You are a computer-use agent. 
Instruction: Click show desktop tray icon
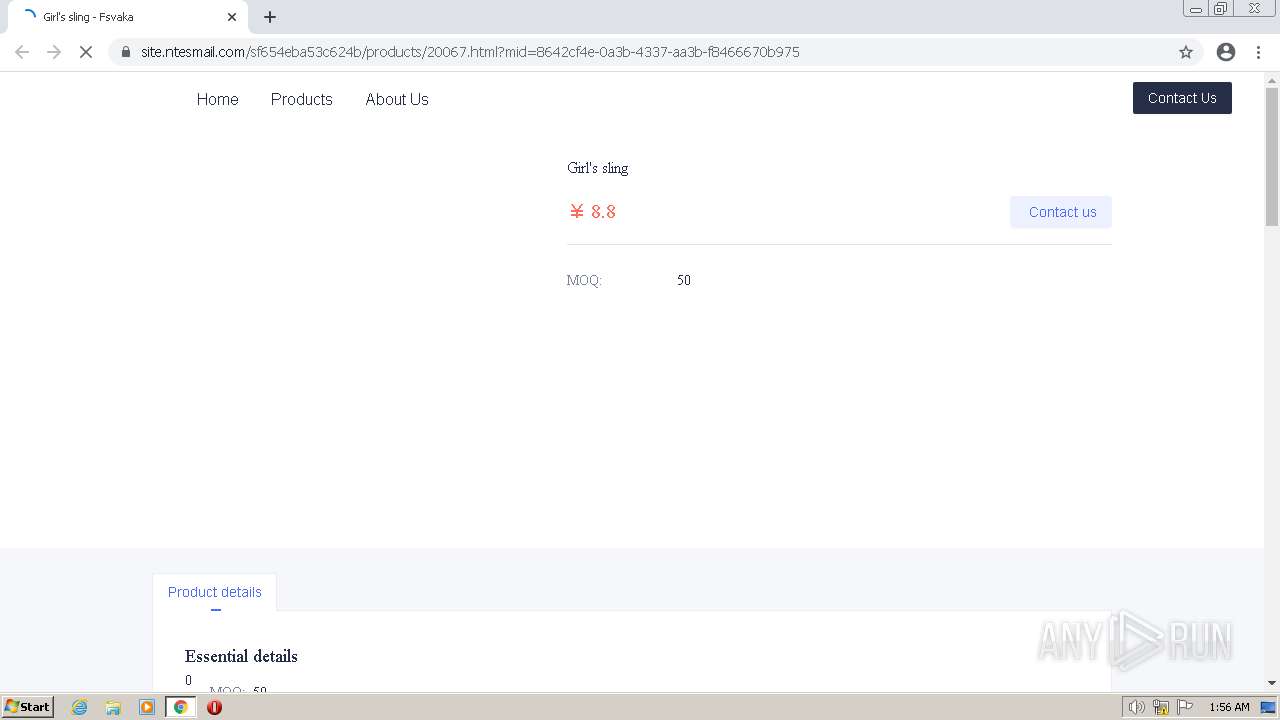(1268, 707)
